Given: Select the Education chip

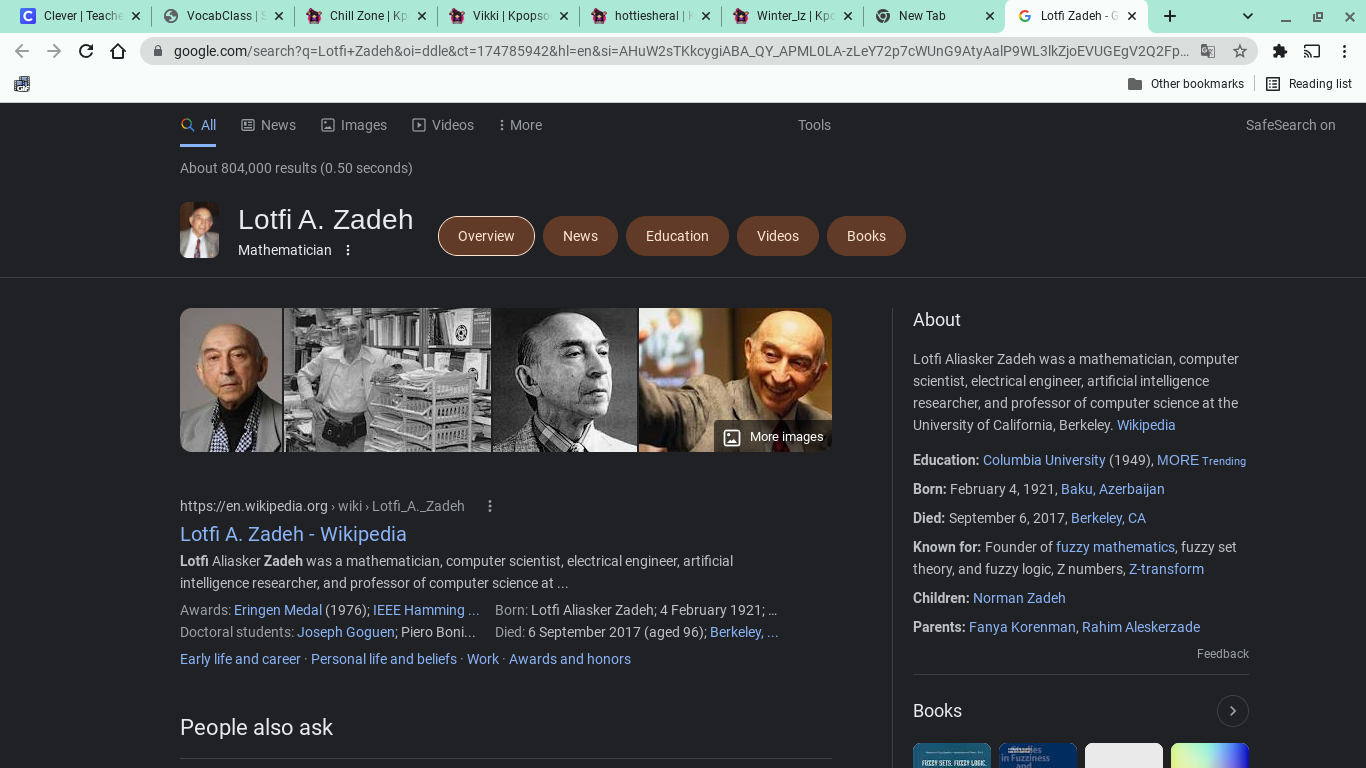Looking at the screenshot, I should pyautogui.click(x=677, y=236).
